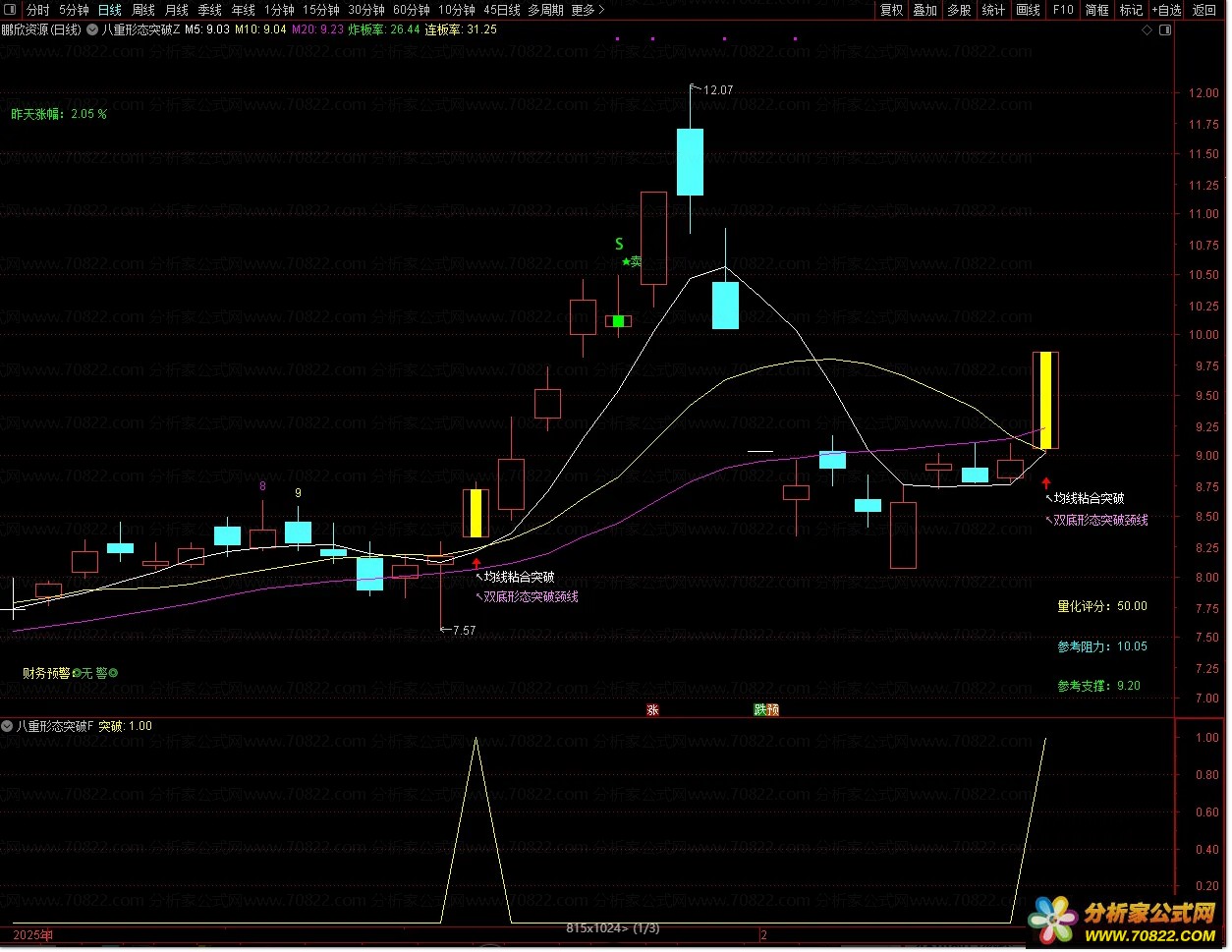Click the 跌预 event marker
1232x952 pixels.
pos(766,710)
